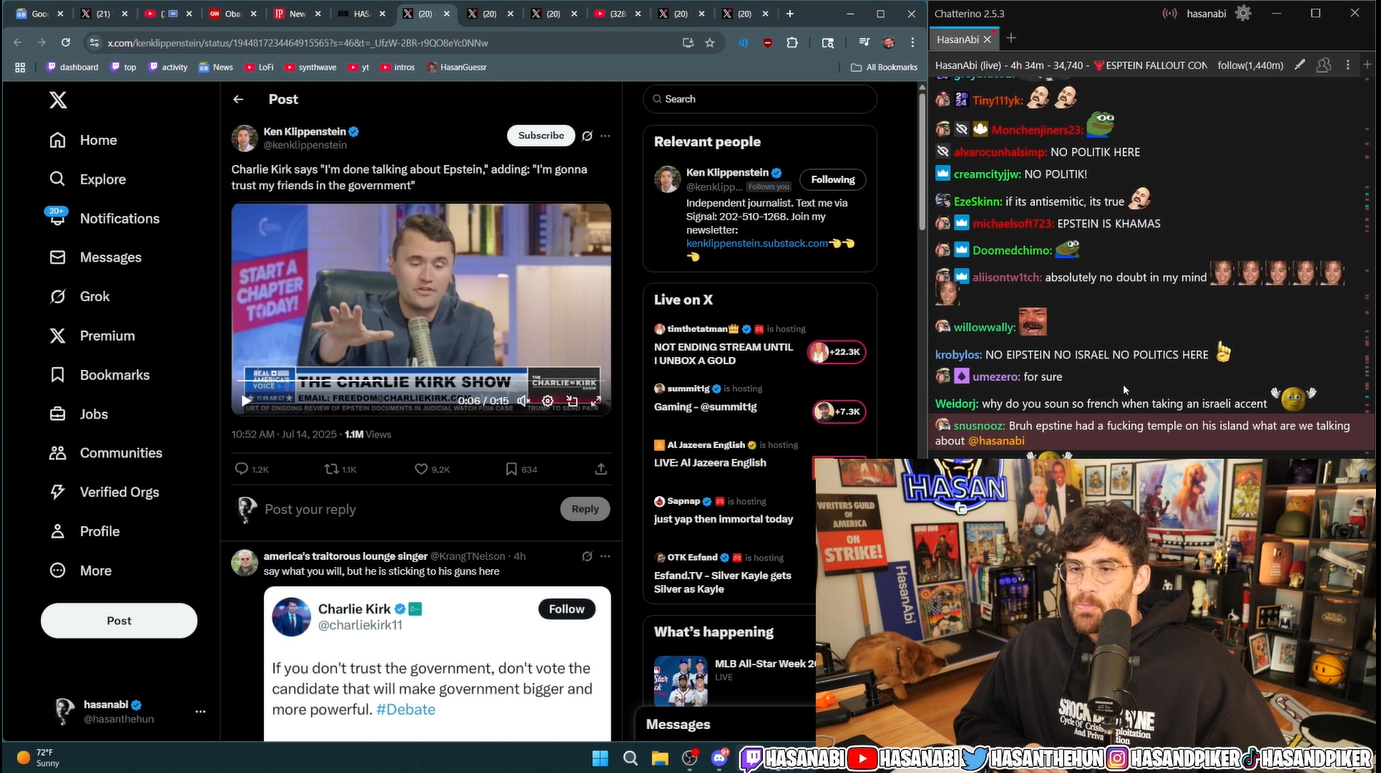
Task: Open More in the X sidebar
Action: coord(80,571)
